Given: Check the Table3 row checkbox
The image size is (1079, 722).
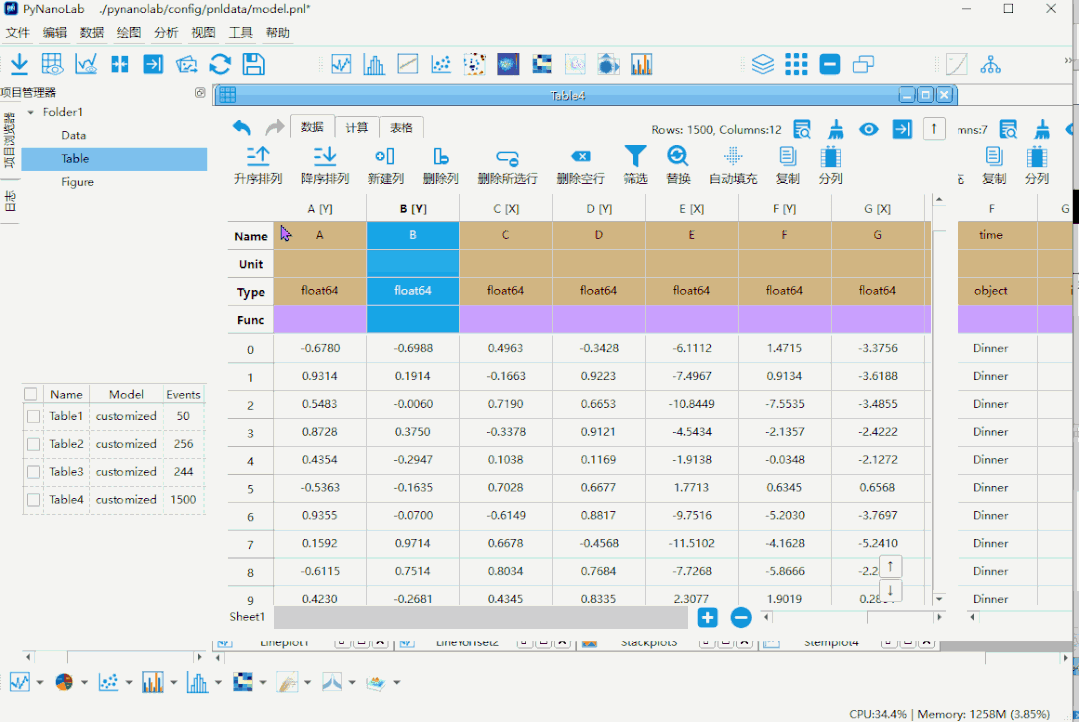Looking at the screenshot, I should pyautogui.click(x=33, y=472).
